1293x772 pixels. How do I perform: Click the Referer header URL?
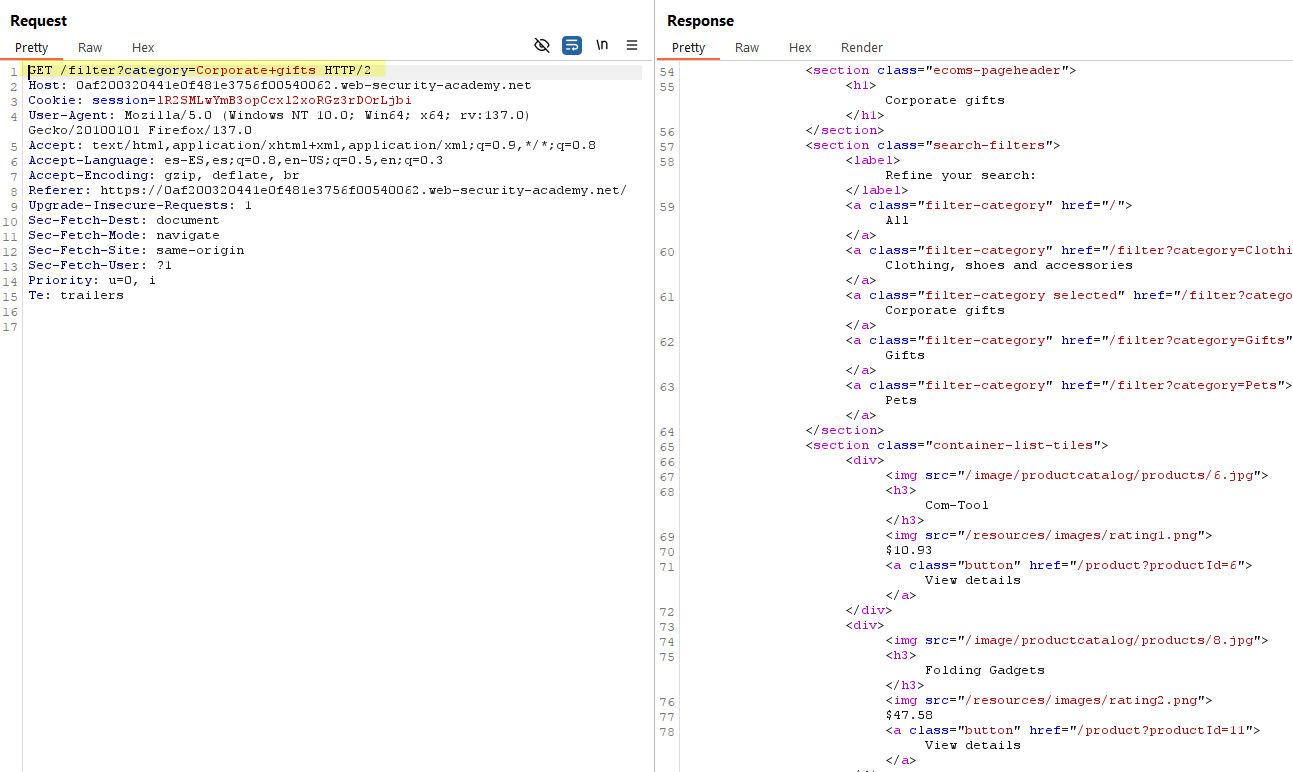364,191
